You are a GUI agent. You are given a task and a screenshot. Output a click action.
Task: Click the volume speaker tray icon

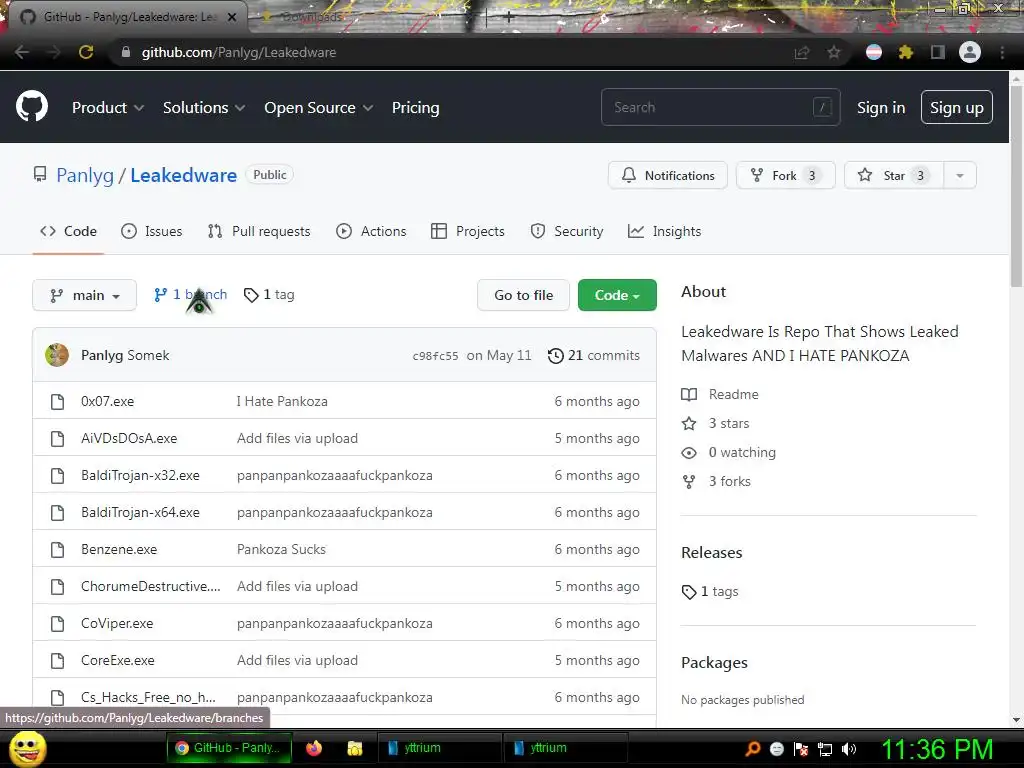click(x=848, y=749)
